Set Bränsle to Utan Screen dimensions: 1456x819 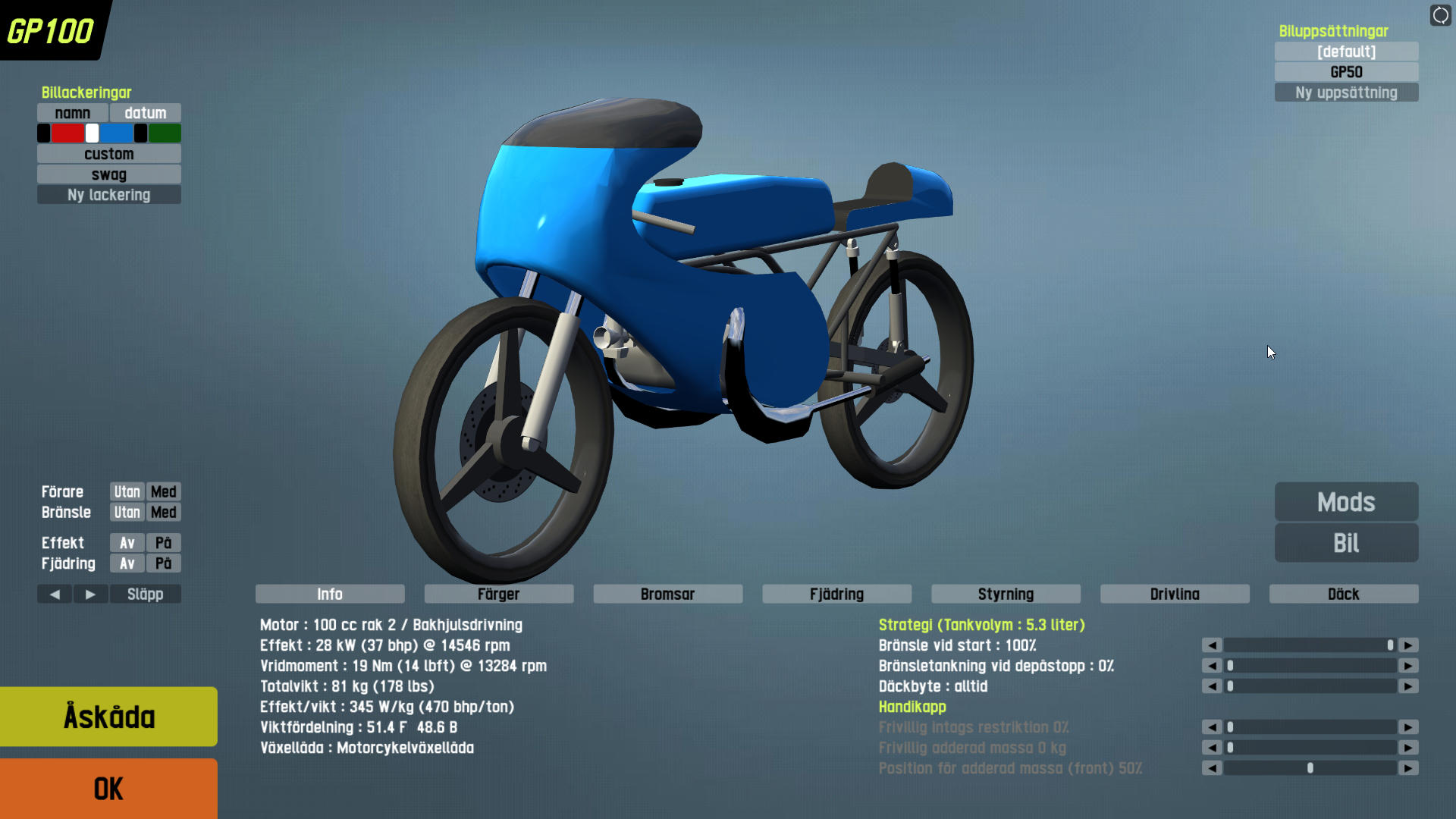point(127,513)
